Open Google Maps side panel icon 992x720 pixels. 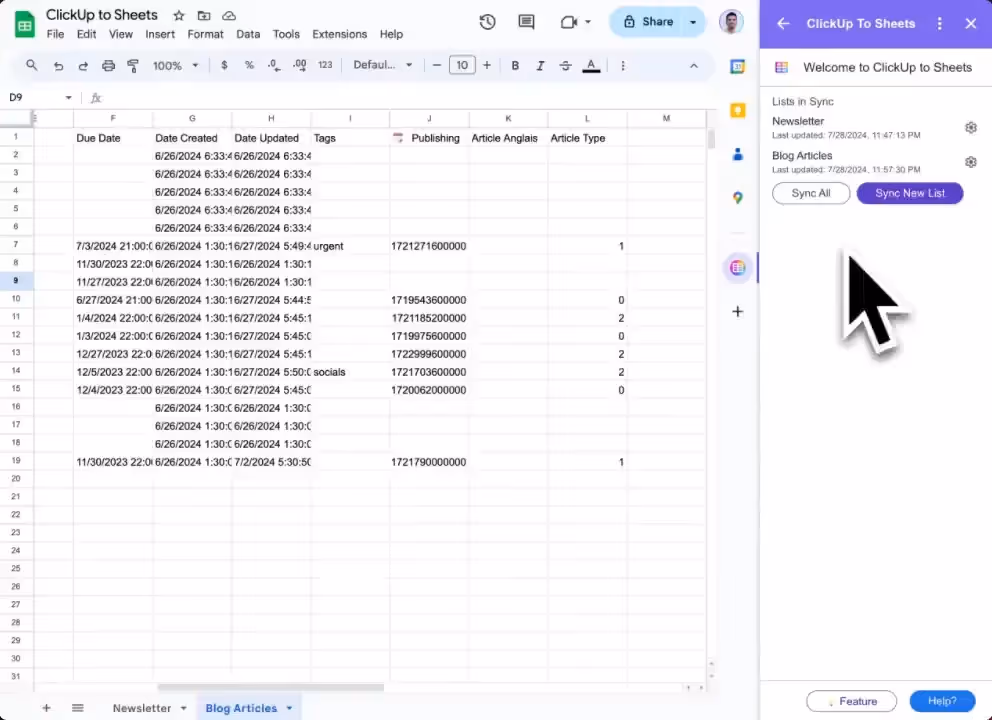pyautogui.click(x=737, y=198)
